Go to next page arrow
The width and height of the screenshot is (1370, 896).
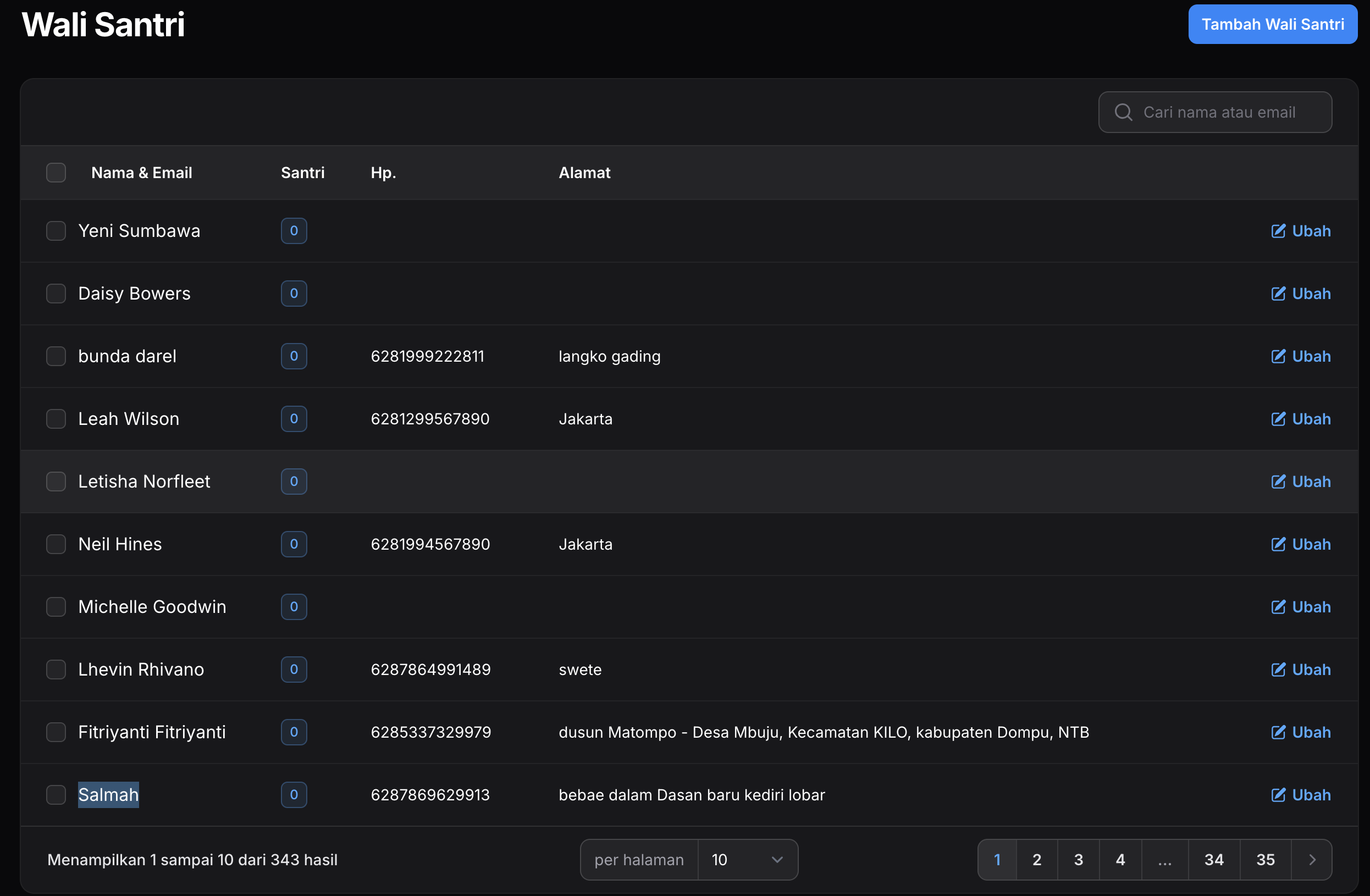pos(1312,859)
